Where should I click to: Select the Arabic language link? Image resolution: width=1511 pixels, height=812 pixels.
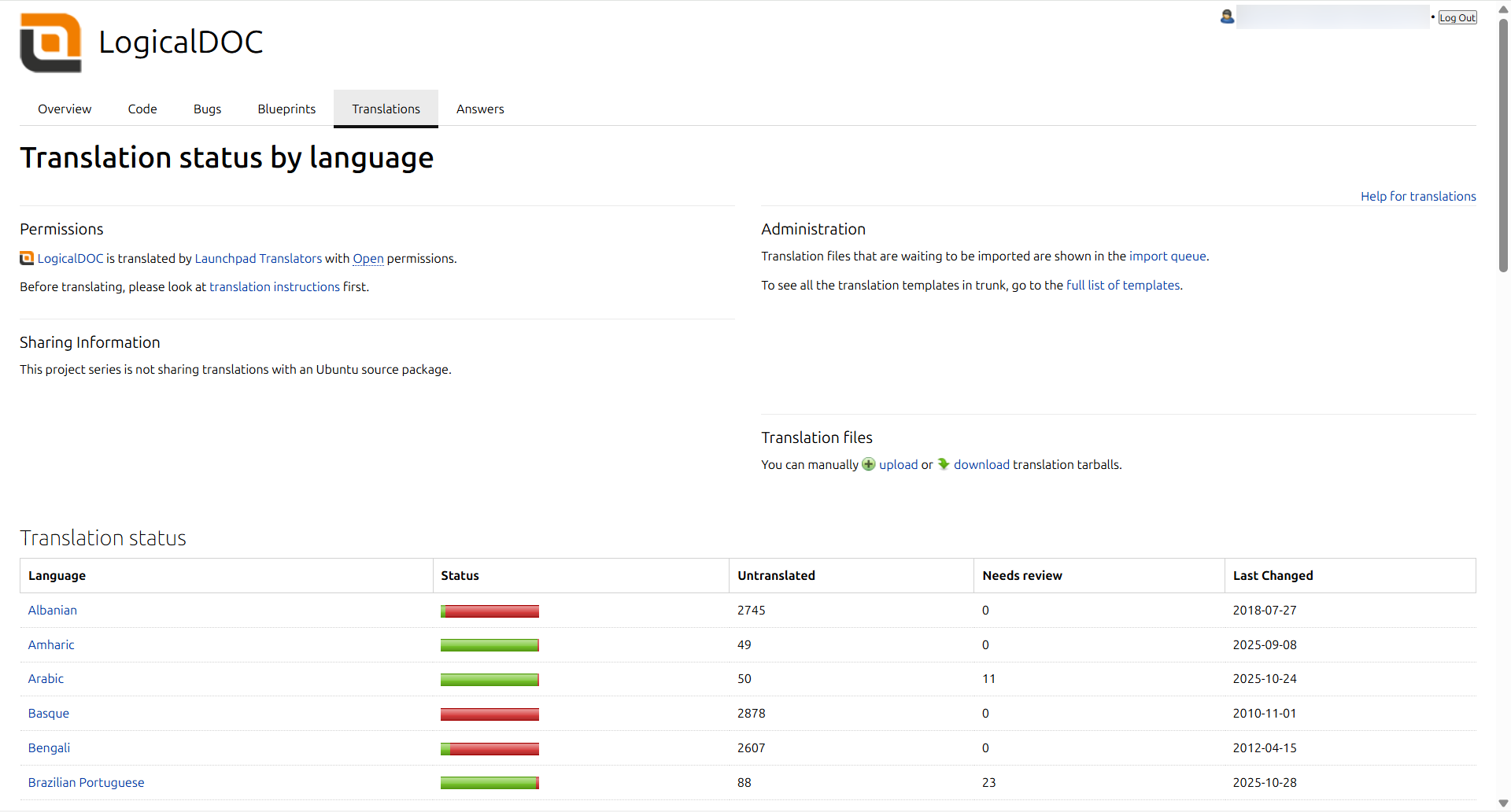point(46,678)
